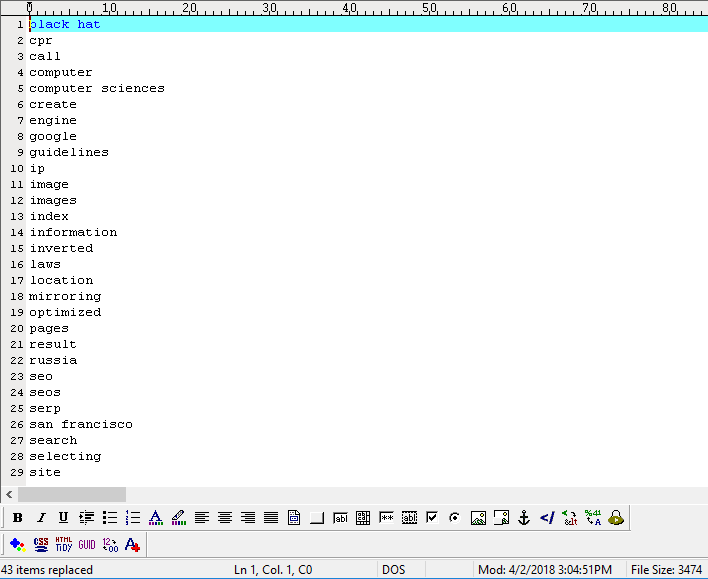
Task: Open the color picker tool
Action: (18, 545)
